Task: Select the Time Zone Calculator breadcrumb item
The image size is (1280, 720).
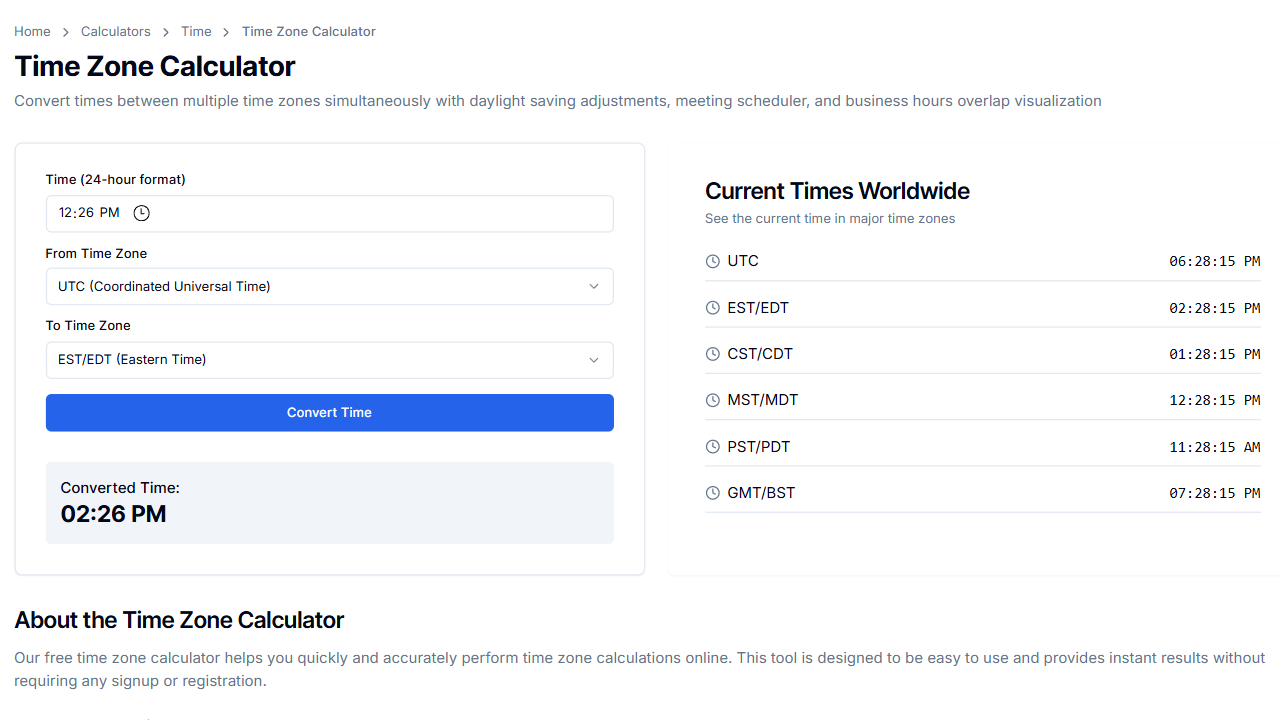Action: pos(308,31)
